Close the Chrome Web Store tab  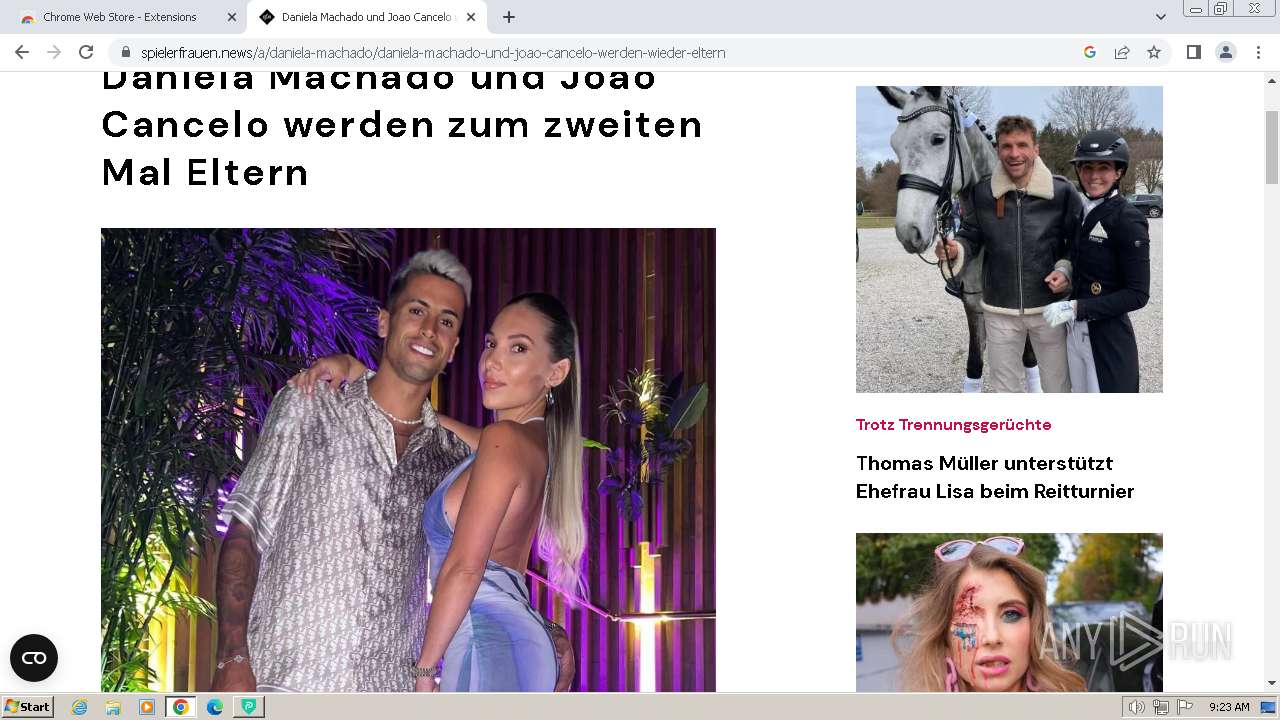[232, 17]
